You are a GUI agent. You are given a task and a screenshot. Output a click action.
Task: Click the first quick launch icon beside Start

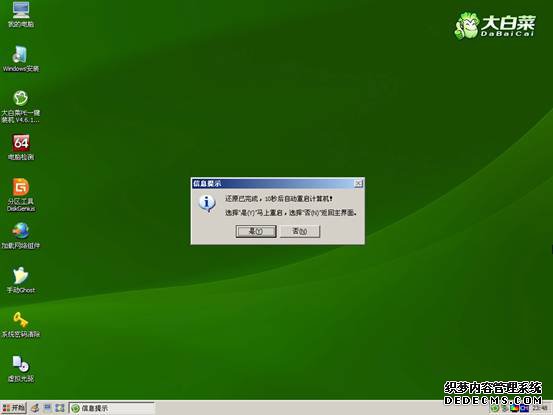point(35,408)
